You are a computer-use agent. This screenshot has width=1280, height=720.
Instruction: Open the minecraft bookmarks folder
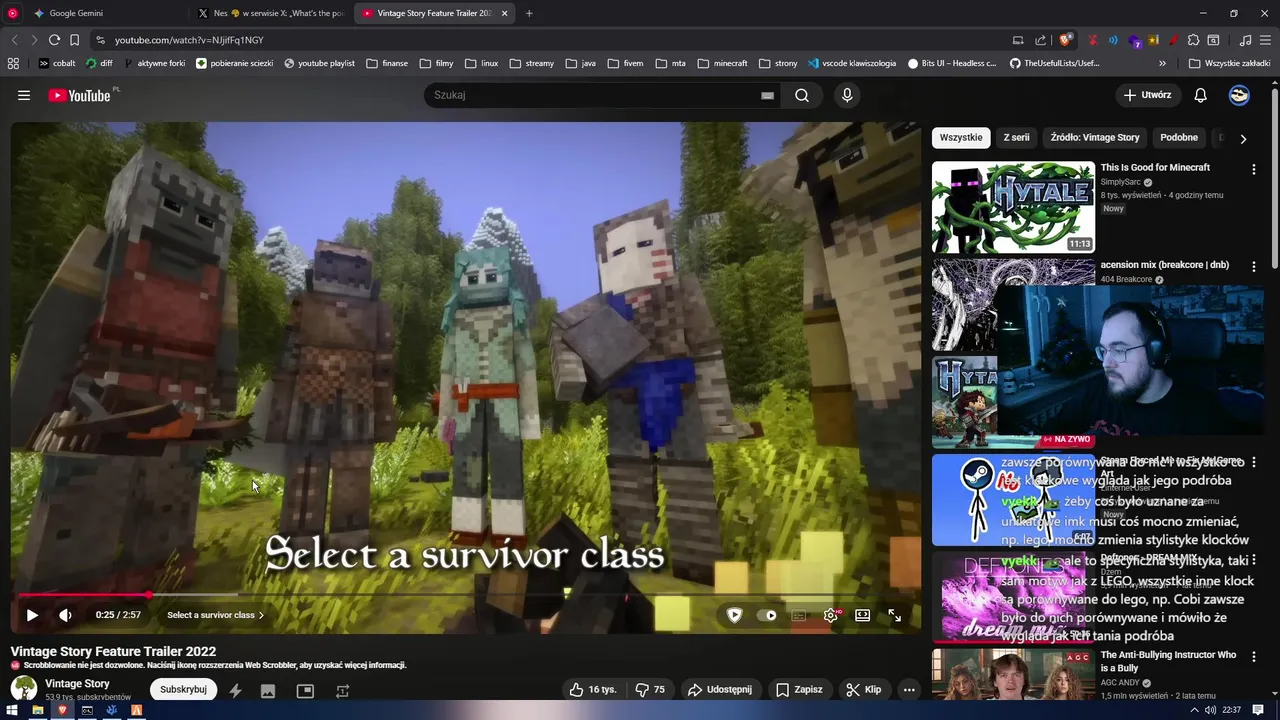[x=722, y=63]
